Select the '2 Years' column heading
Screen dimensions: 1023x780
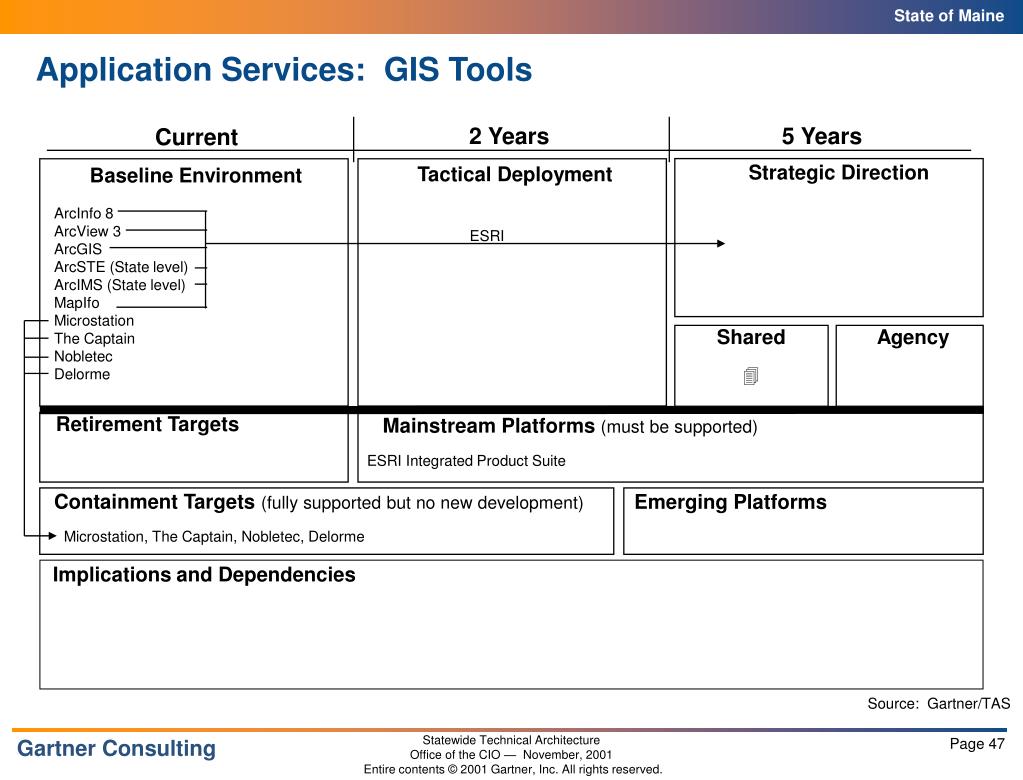(509, 136)
